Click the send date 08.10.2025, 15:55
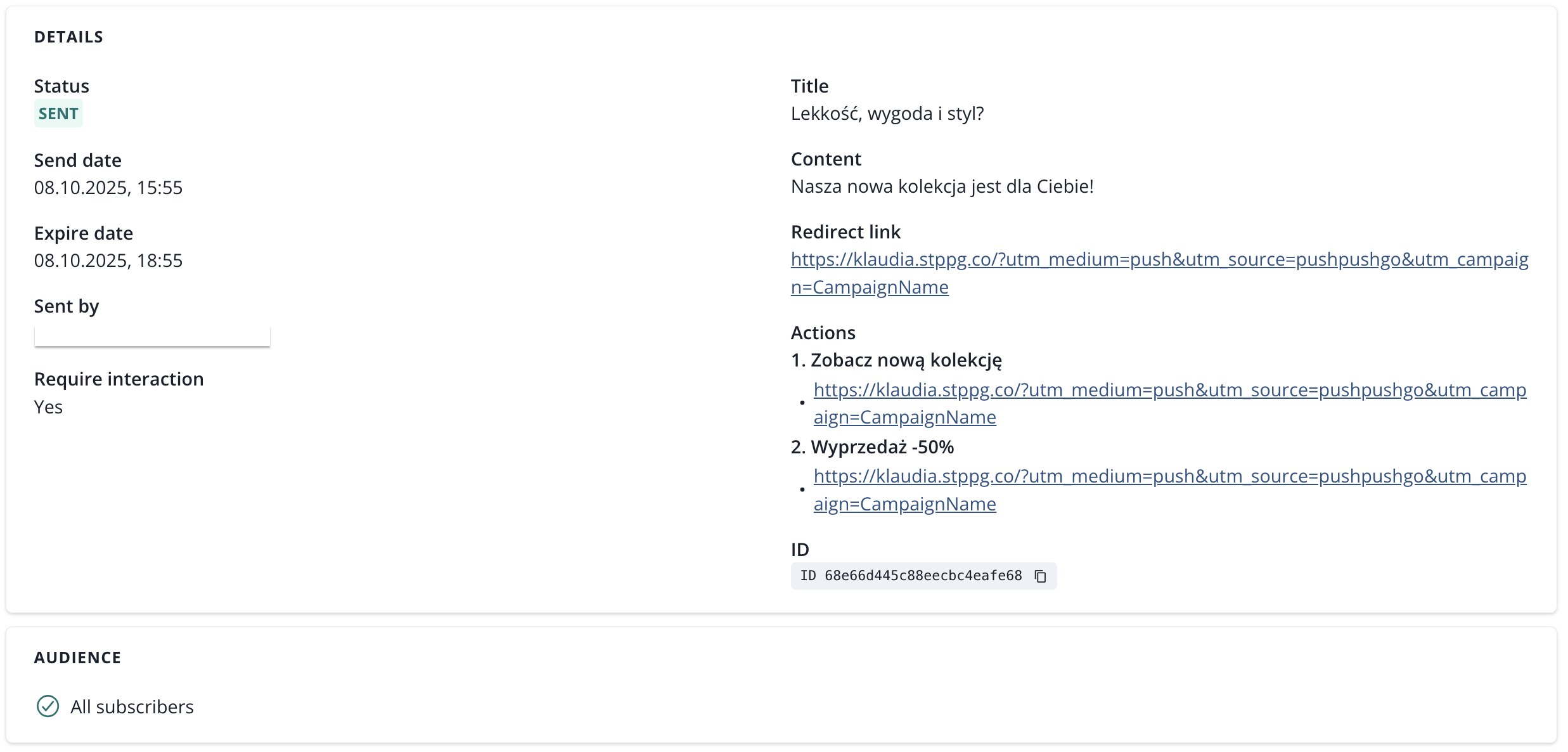Viewport: 1568px width, 752px height. pyautogui.click(x=108, y=188)
